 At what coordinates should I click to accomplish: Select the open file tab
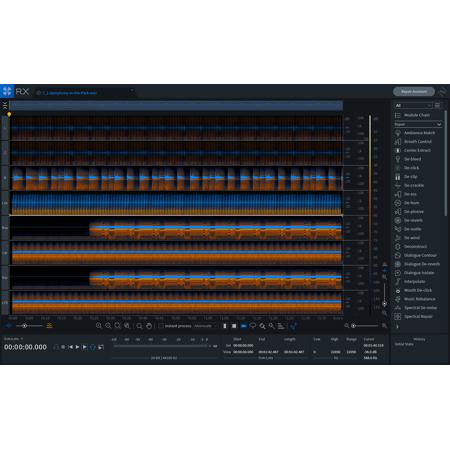pos(85,93)
